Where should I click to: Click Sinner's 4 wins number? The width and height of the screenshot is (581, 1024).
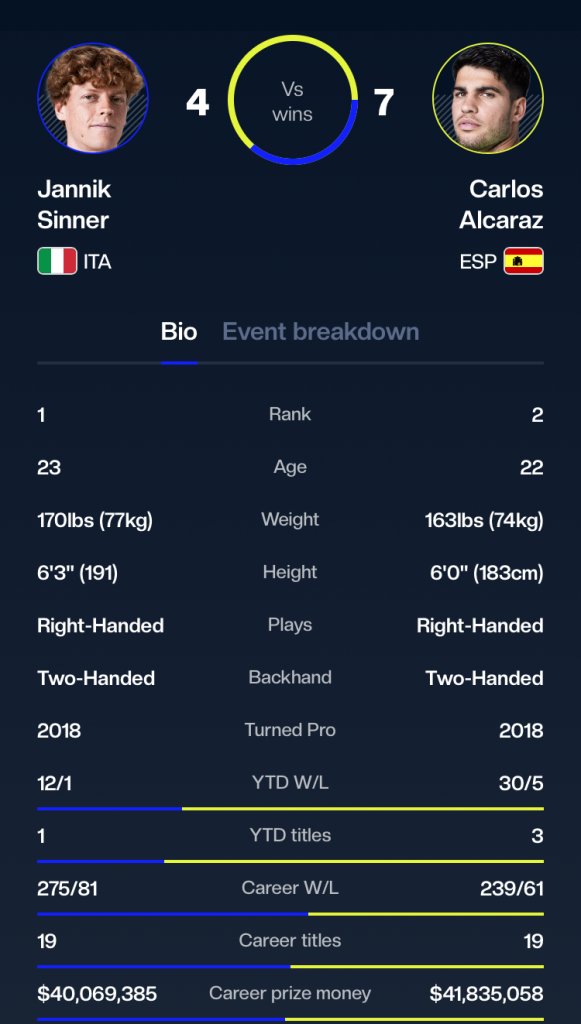point(197,102)
